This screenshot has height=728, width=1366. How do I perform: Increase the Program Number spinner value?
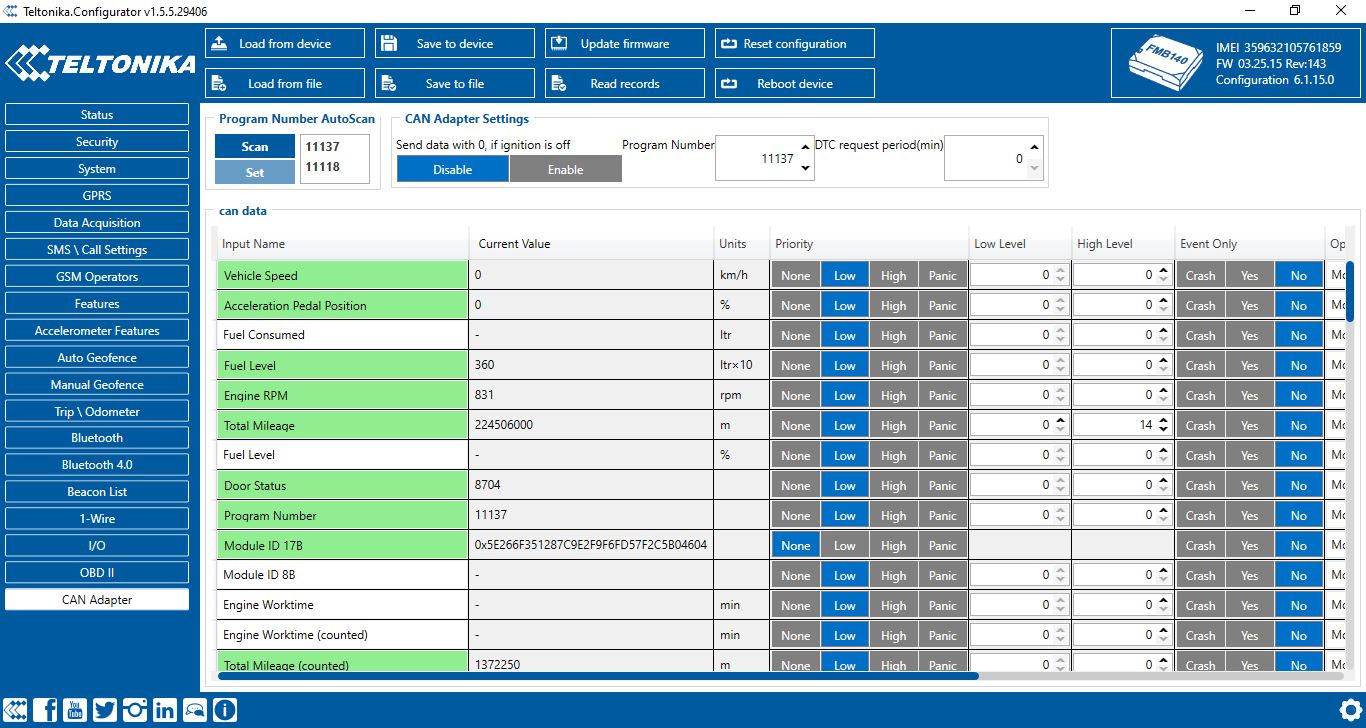tap(806, 148)
